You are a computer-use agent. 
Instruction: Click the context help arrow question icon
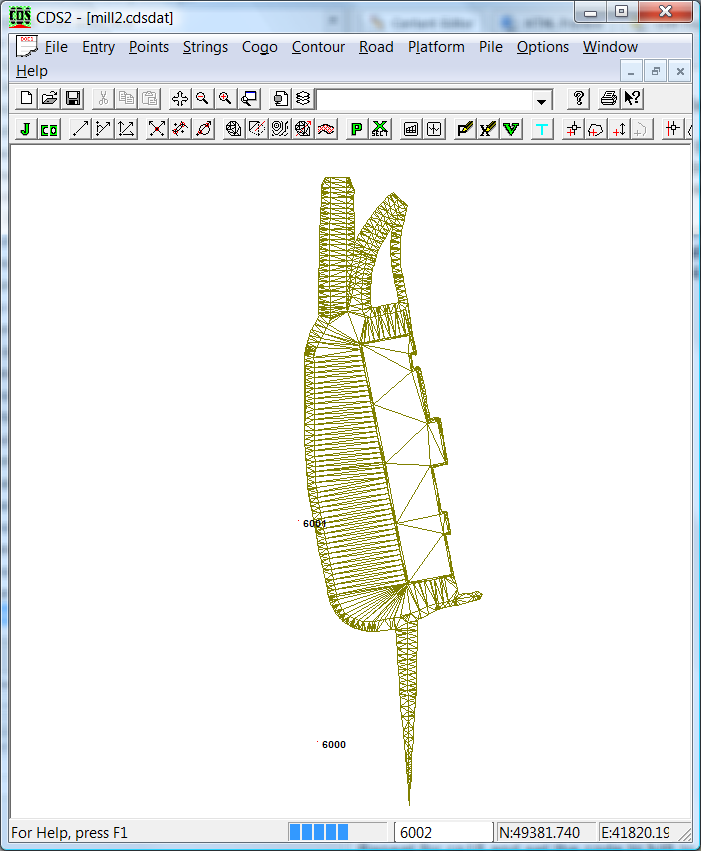coord(633,98)
